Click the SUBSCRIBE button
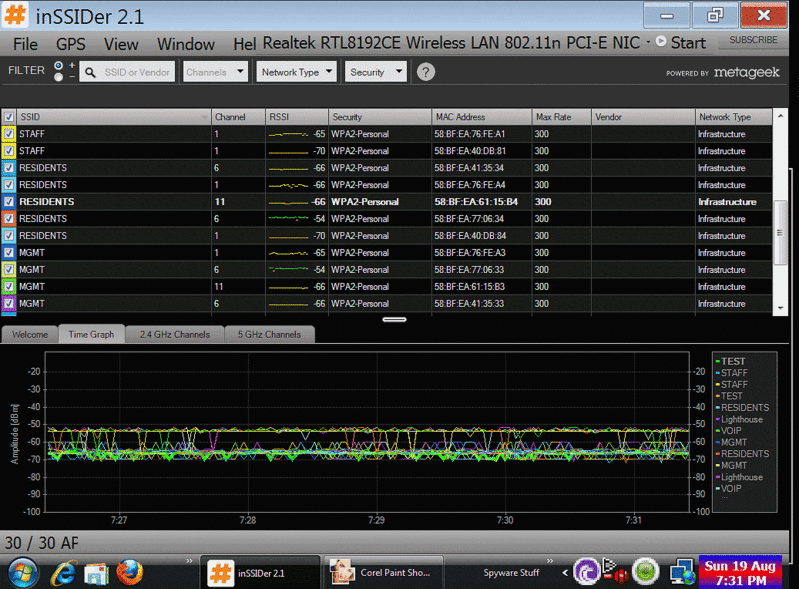Screen dimensions: 799x589 (x=753, y=40)
